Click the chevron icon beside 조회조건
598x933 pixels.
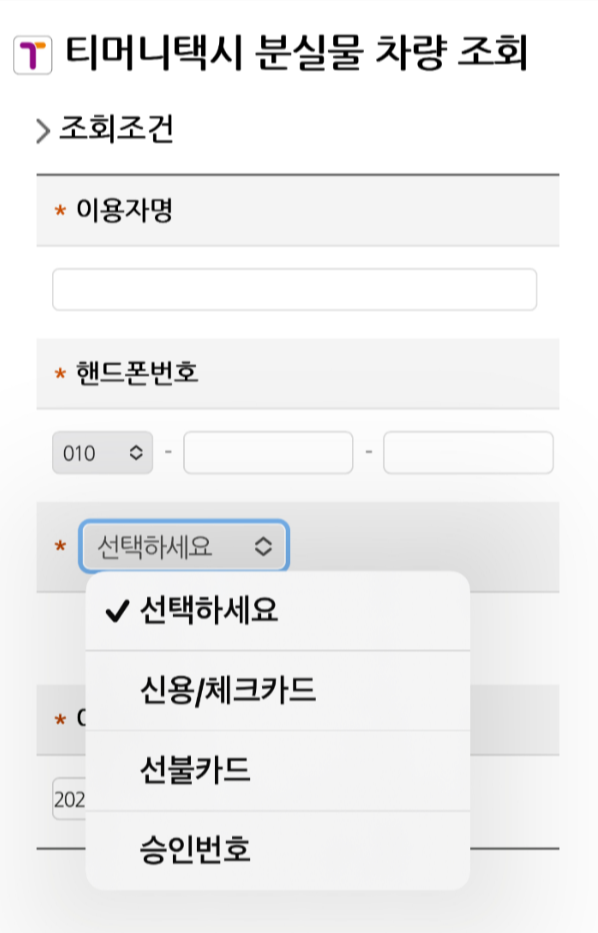point(41,128)
